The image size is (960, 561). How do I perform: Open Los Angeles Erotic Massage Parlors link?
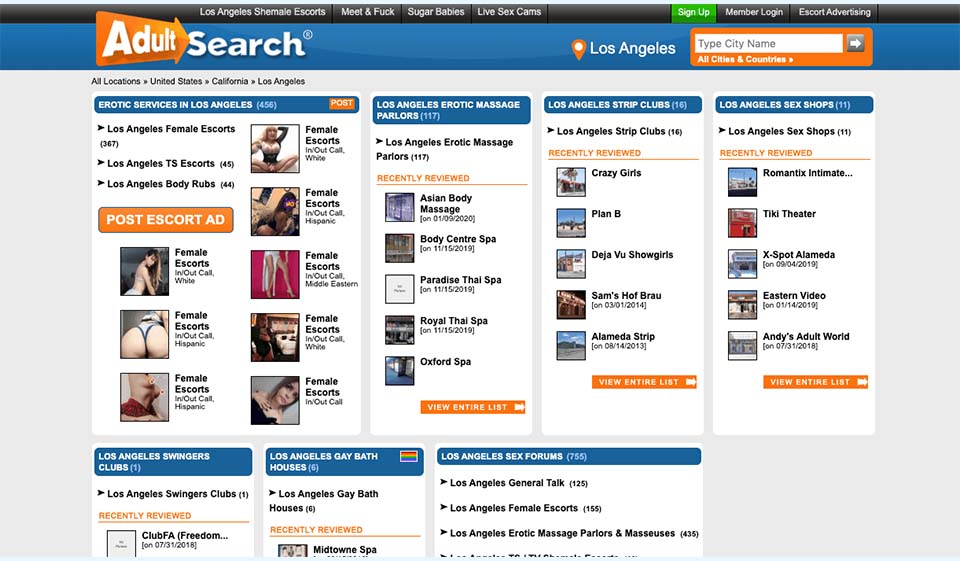[444, 149]
